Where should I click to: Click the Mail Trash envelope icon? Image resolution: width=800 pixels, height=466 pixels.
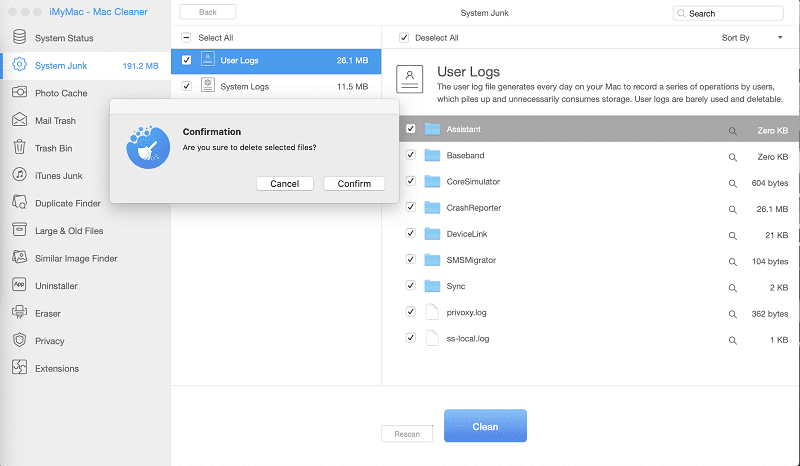[x=19, y=120]
